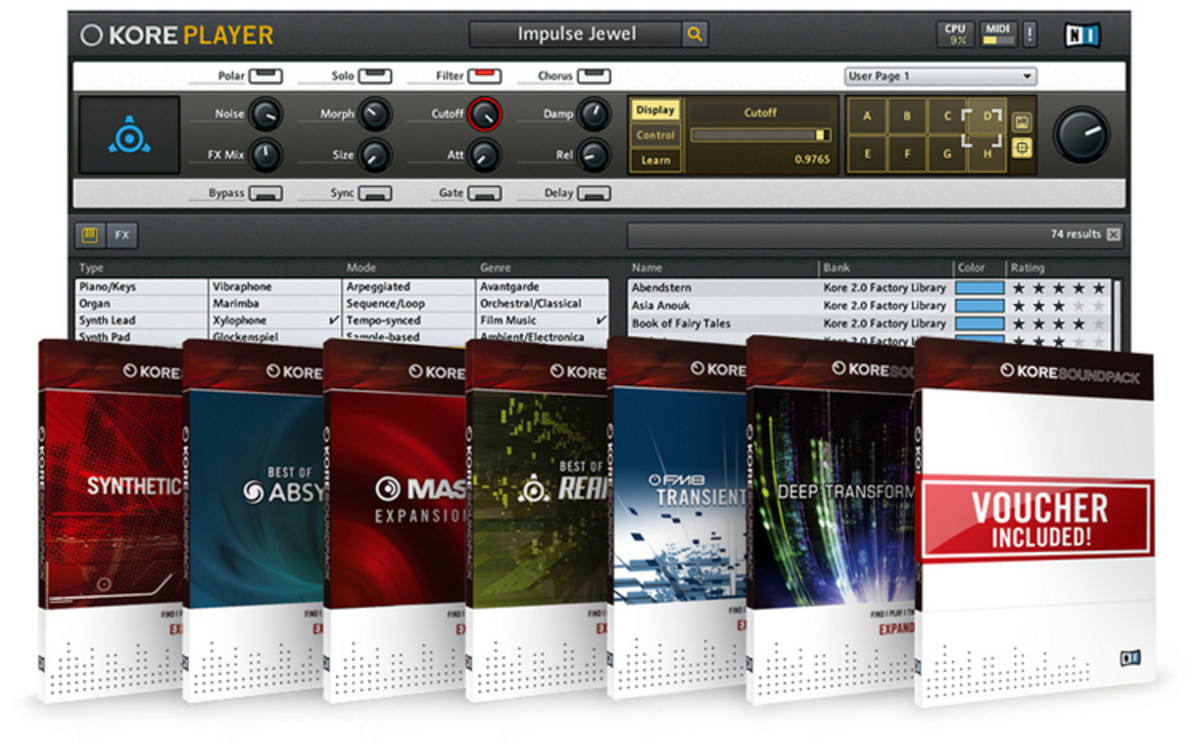Click the FX Mix knob
Image resolution: width=1200 pixels, height=744 pixels.
click(x=266, y=155)
